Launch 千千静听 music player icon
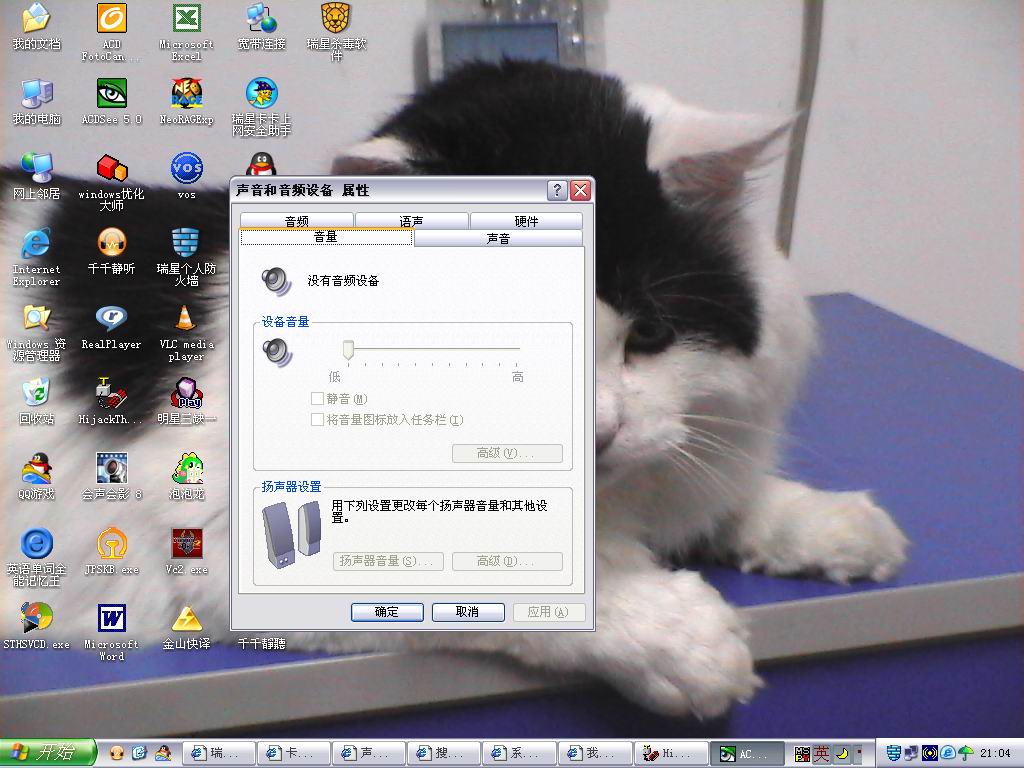The height and width of the screenshot is (768, 1024). (x=112, y=251)
